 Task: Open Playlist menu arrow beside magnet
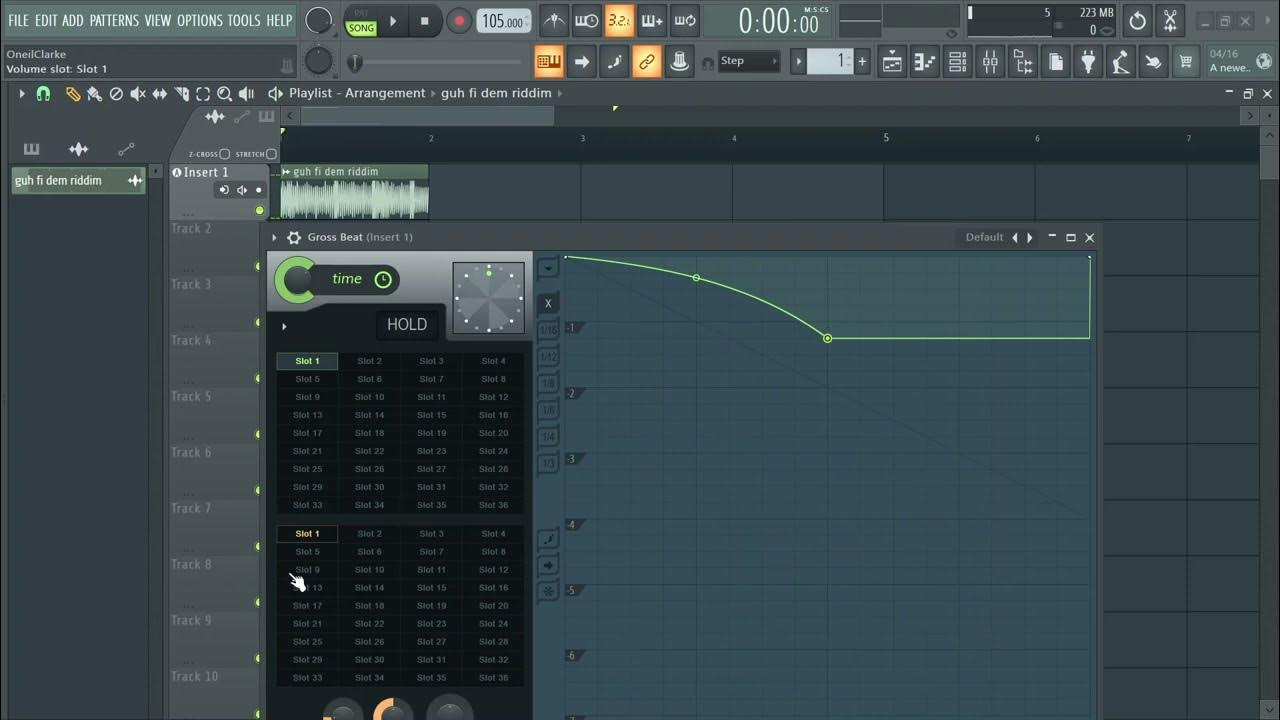[21, 93]
